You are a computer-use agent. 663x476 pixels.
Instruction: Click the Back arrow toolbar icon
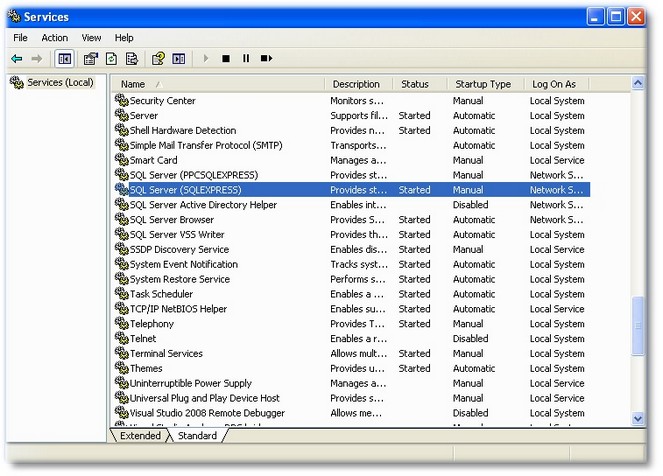pos(16,58)
